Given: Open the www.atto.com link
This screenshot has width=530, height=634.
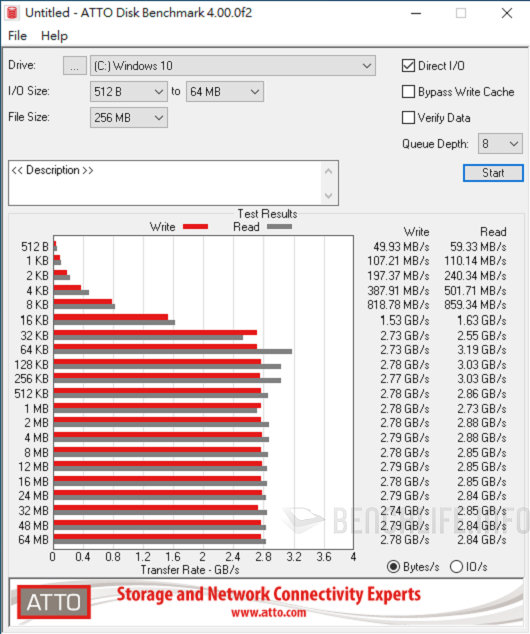Looking at the screenshot, I should click(x=268, y=613).
